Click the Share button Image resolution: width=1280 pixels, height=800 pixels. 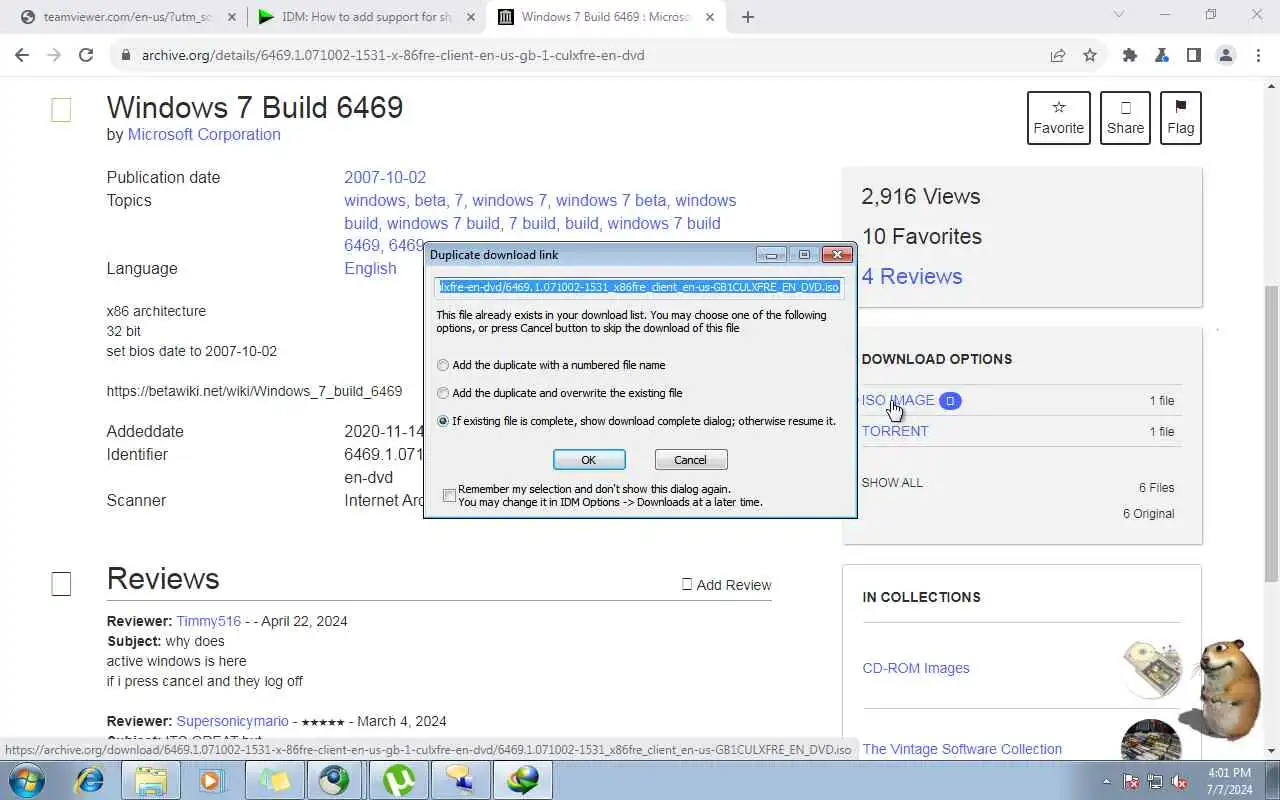pos(1125,117)
